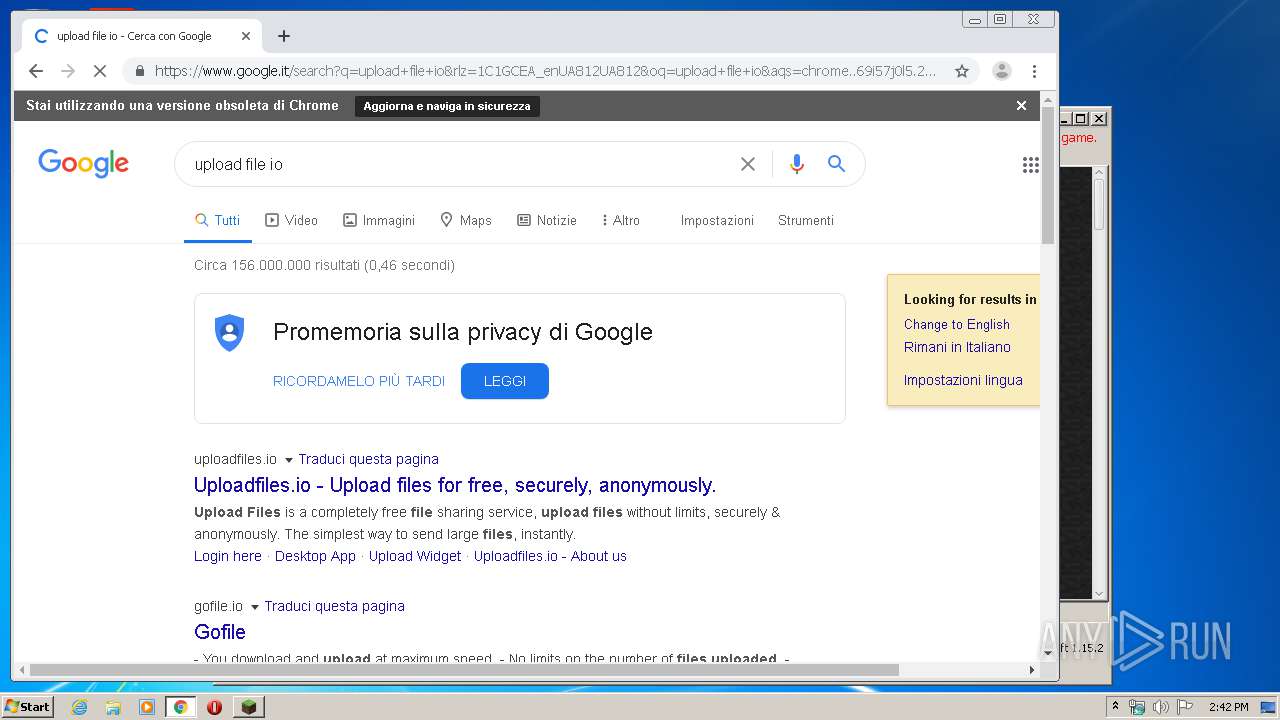This screenshot has height=720, width=1280.
Task: Open the Google apps grid icon
Action: (x=1030, y=165)
